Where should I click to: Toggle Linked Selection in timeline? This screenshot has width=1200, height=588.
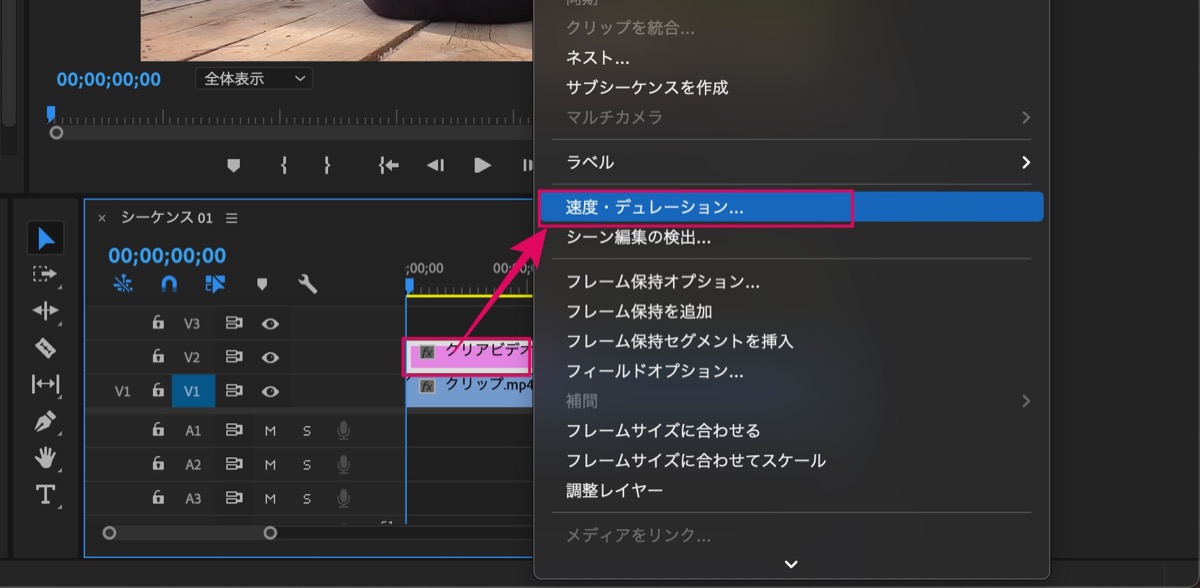click(215, 284)
